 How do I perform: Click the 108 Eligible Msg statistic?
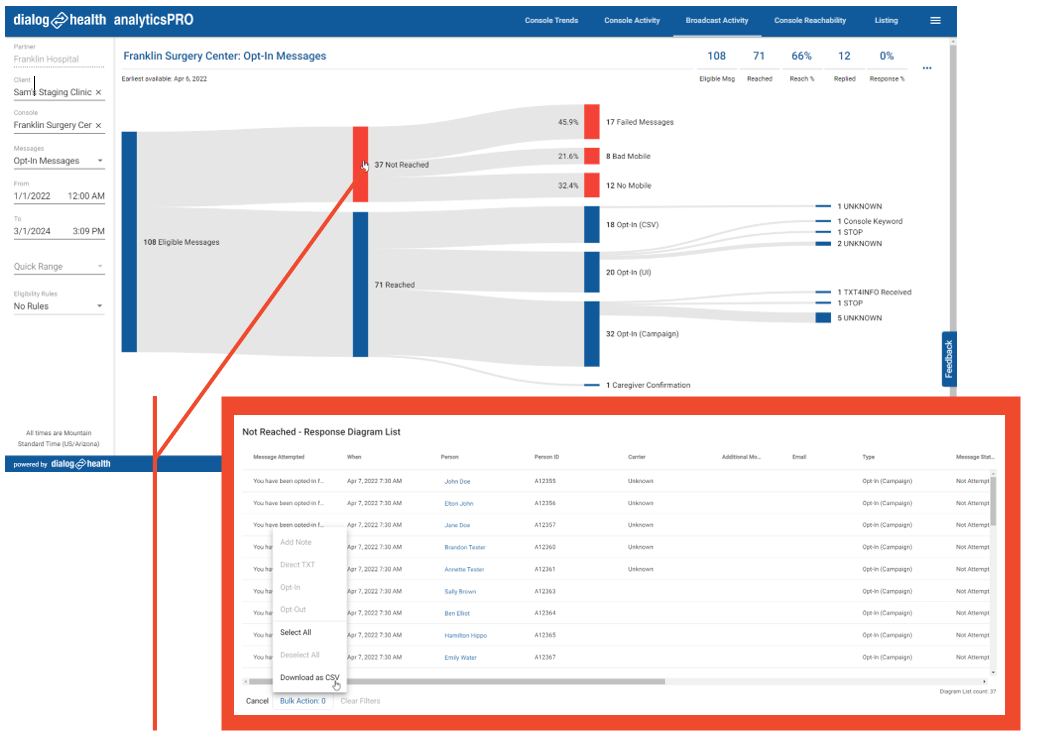coord(717,64)
